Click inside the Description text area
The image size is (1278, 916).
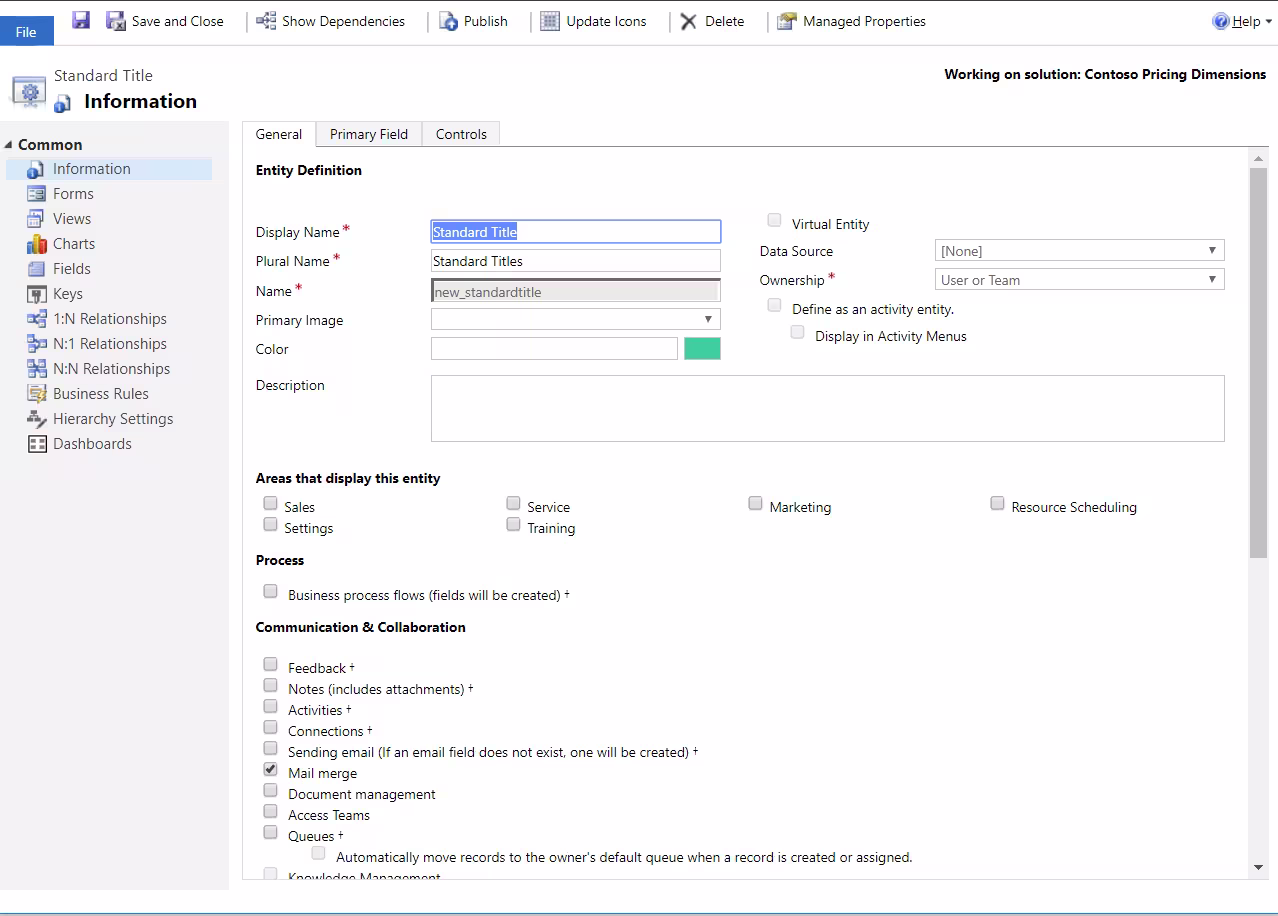click(x=828, y=408)
